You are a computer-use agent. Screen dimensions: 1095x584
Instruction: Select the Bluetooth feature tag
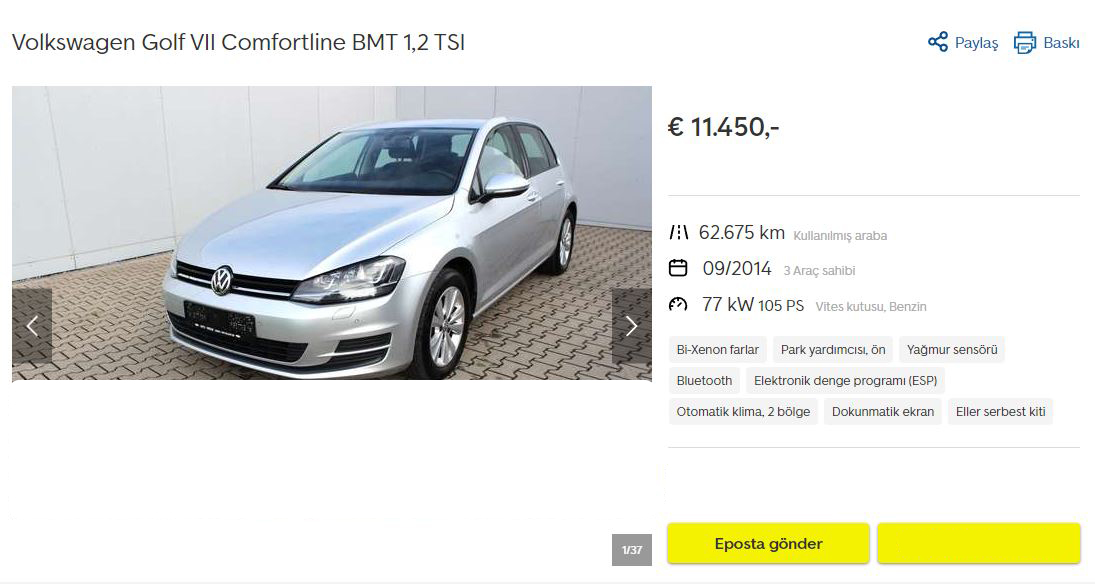pos(704,381)
